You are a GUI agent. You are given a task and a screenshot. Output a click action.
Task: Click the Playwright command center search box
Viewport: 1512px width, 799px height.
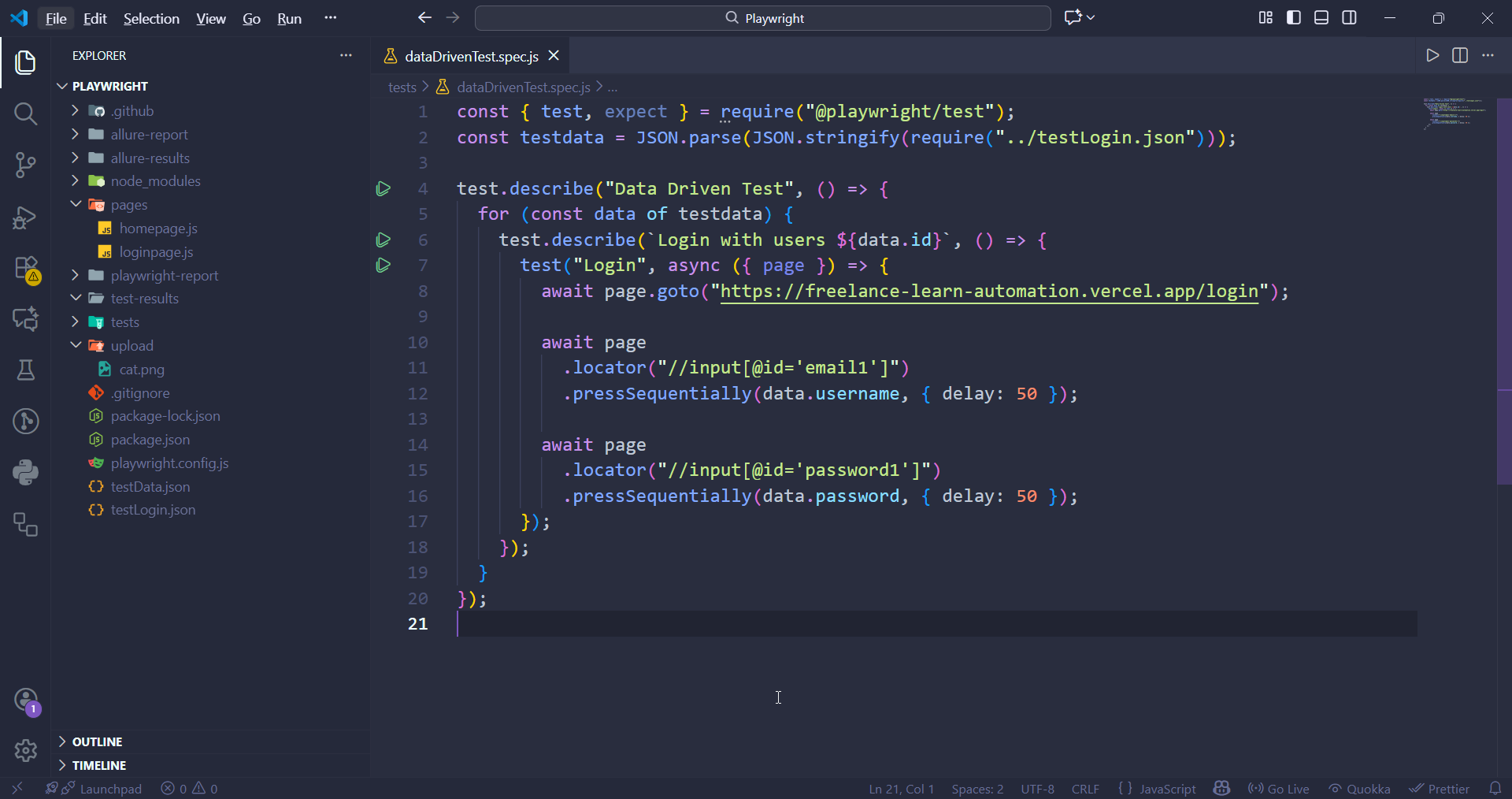pos(762,18)
